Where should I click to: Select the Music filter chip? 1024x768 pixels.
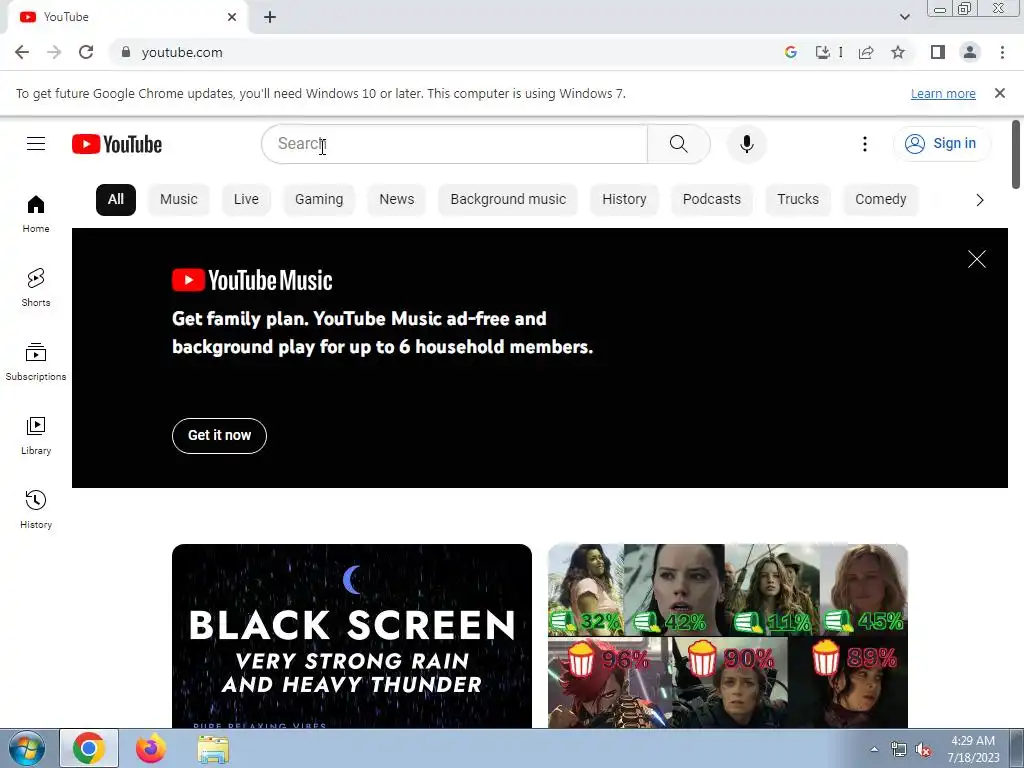pyautogui.click(x=178, y=199)
